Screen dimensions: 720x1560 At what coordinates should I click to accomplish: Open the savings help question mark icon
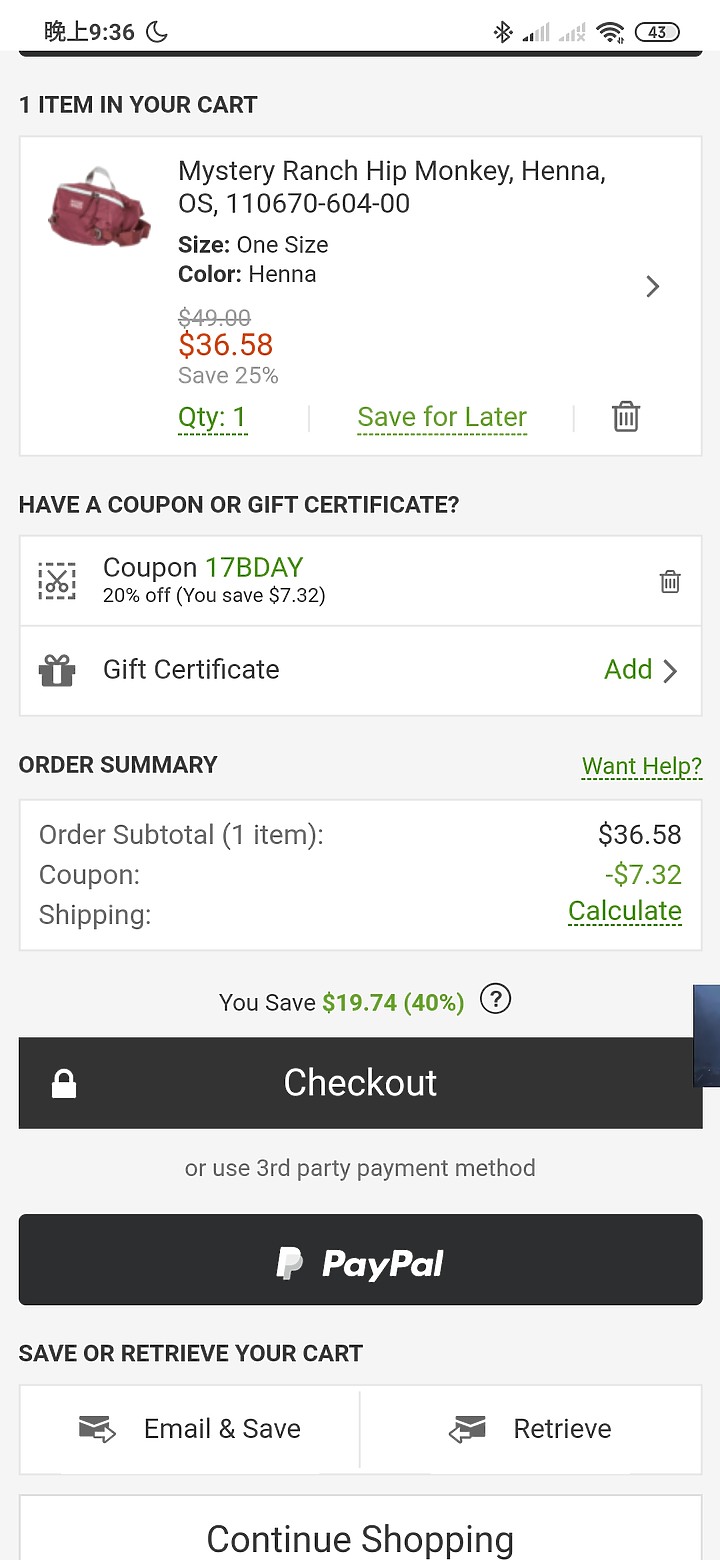coord(496,999)
